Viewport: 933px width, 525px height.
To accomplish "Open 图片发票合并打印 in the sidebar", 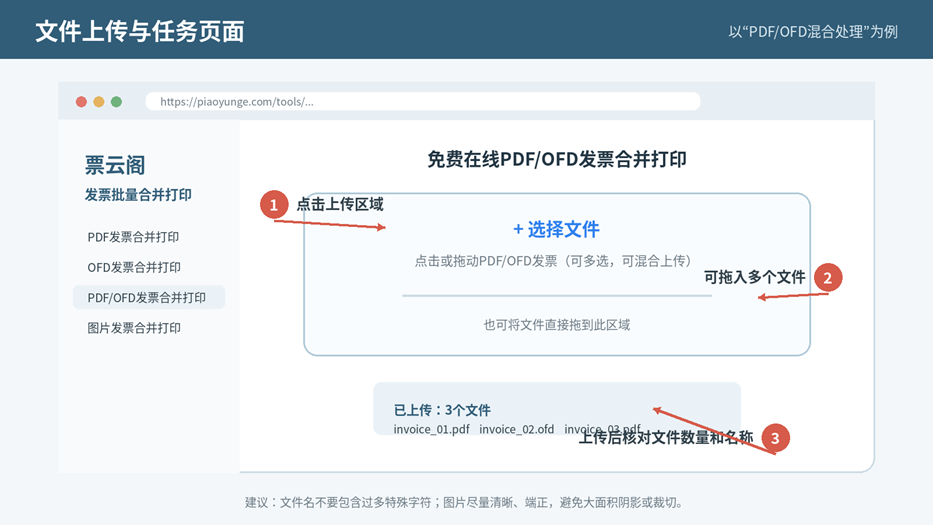I will tap(134, 328).
